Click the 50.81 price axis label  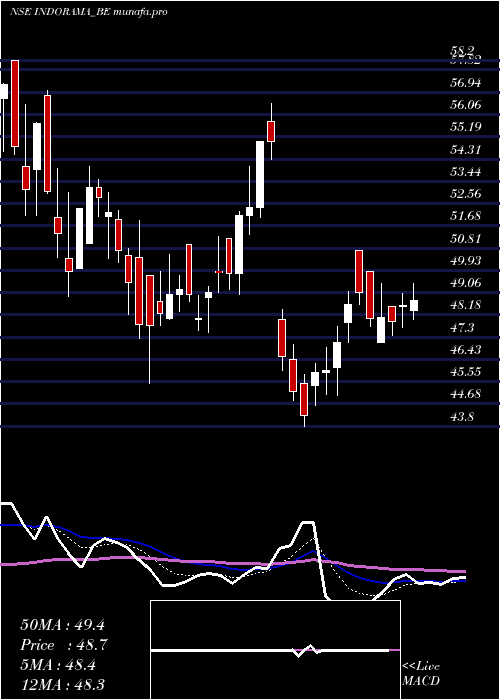click(466, 238)
